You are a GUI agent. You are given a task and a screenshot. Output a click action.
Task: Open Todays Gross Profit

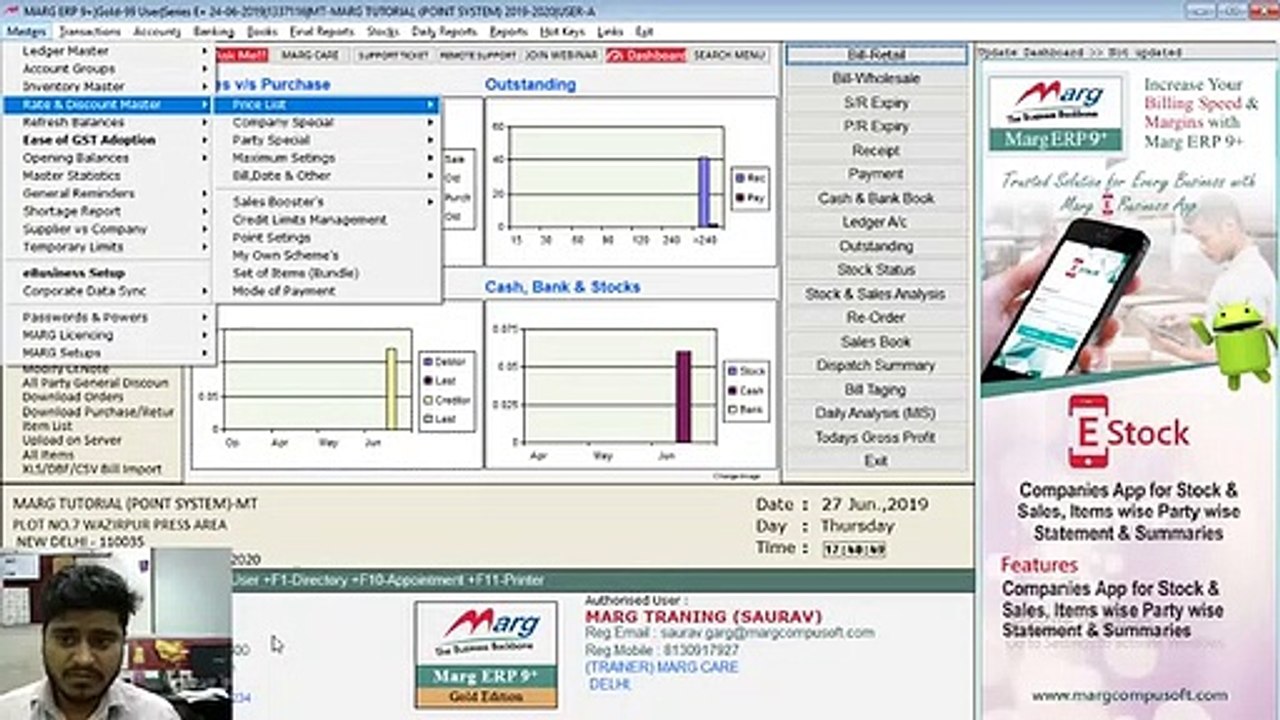(x=876, y=437)
